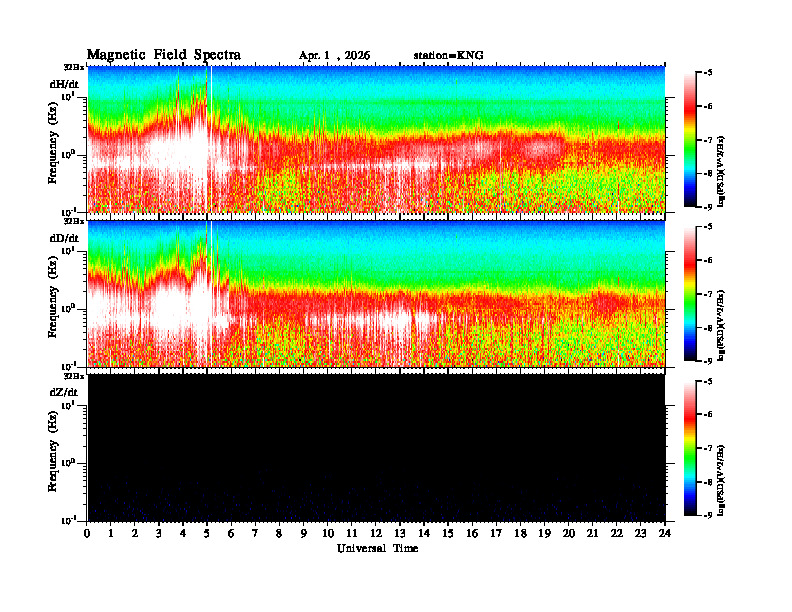Click the 10^0 frequency tick of dZ/dt panel
This screenshot has height=612, width=792.
pos(68,463)
